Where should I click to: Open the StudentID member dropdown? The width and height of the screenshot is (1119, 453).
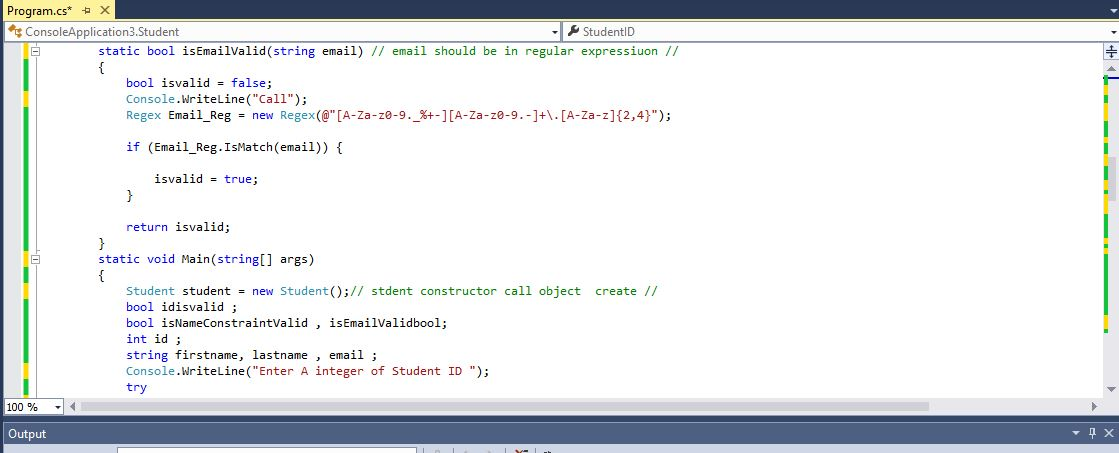point(1114,32)
